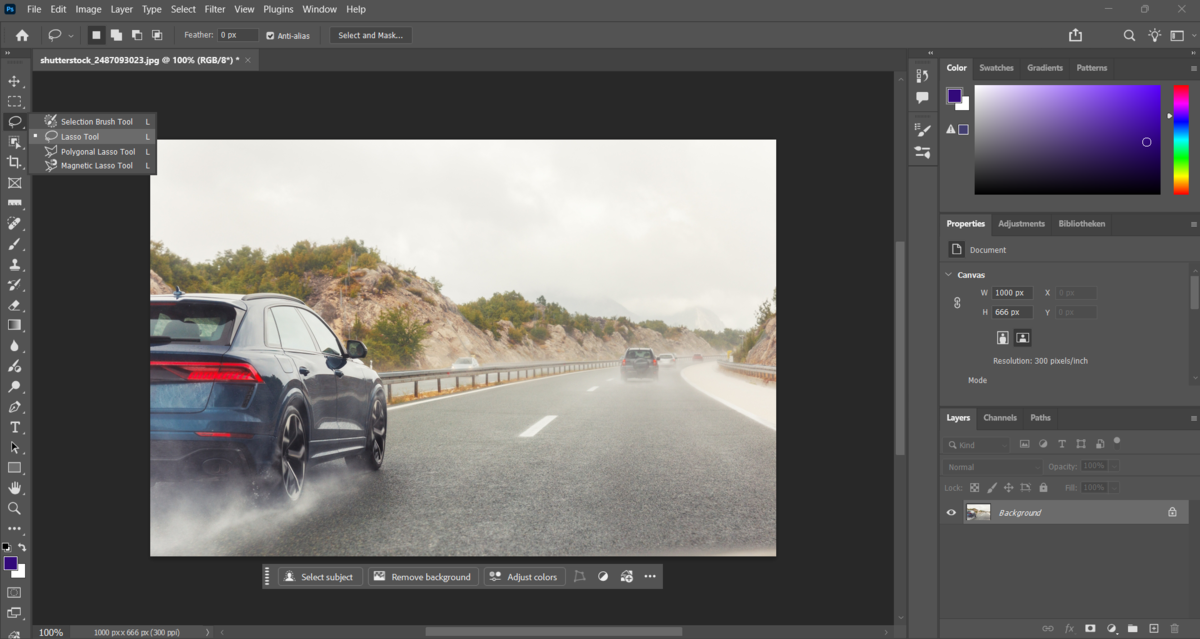Choose Polygonal Lasso Tool from flyout

point(98,152)
